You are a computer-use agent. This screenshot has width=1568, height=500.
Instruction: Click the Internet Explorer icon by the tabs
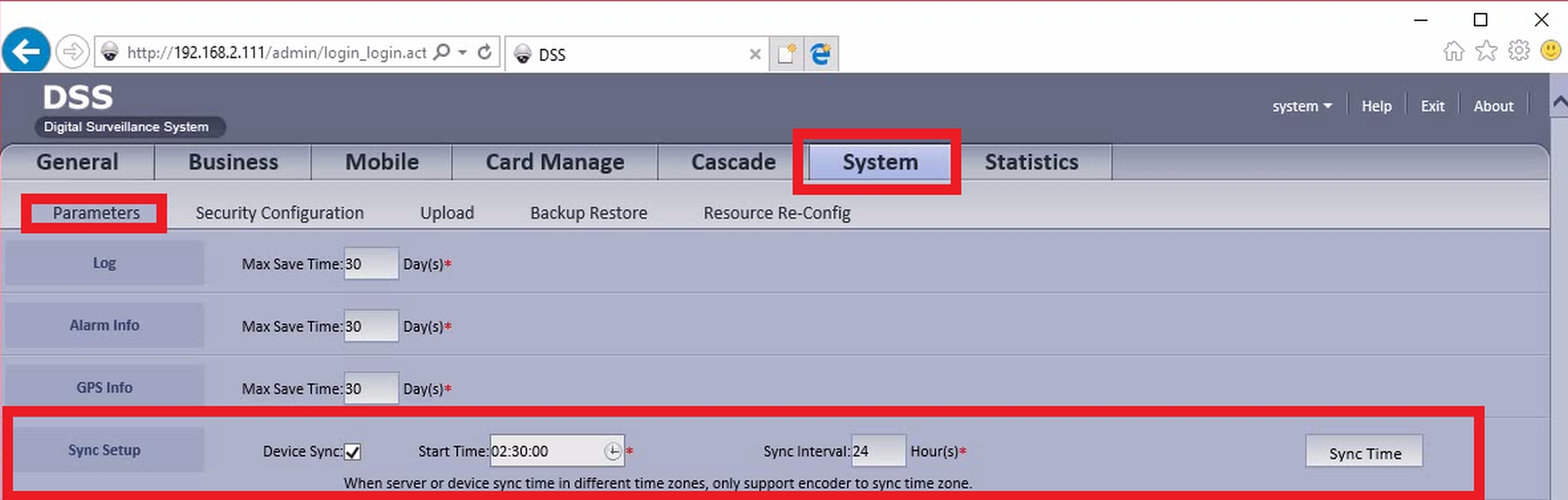tap(821, 53)
